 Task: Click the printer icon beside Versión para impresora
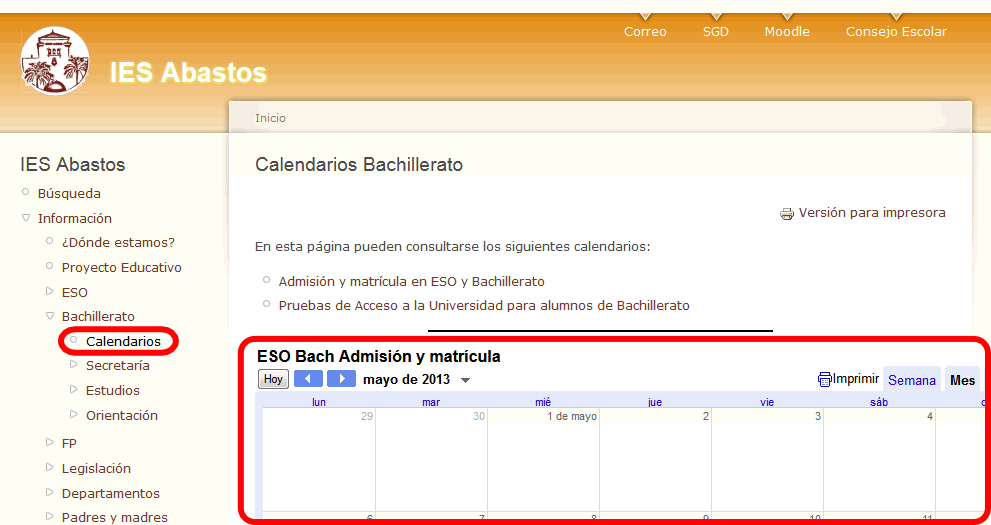click(x=787, y=213)
